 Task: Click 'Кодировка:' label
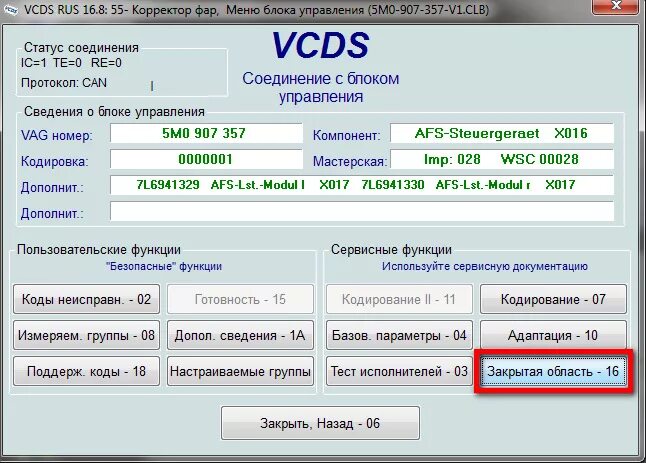[55, 161]
